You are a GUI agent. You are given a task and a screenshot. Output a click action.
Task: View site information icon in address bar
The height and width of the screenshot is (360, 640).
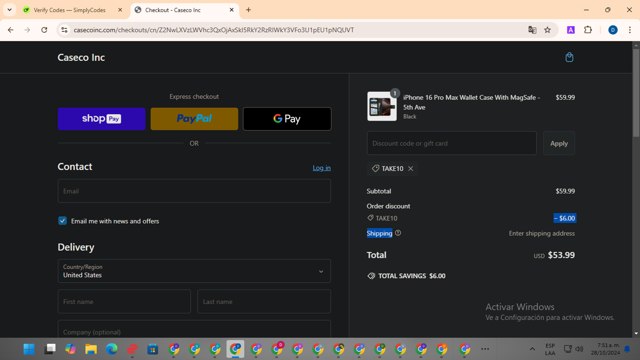pyautogui.click(x=64, y=30)
